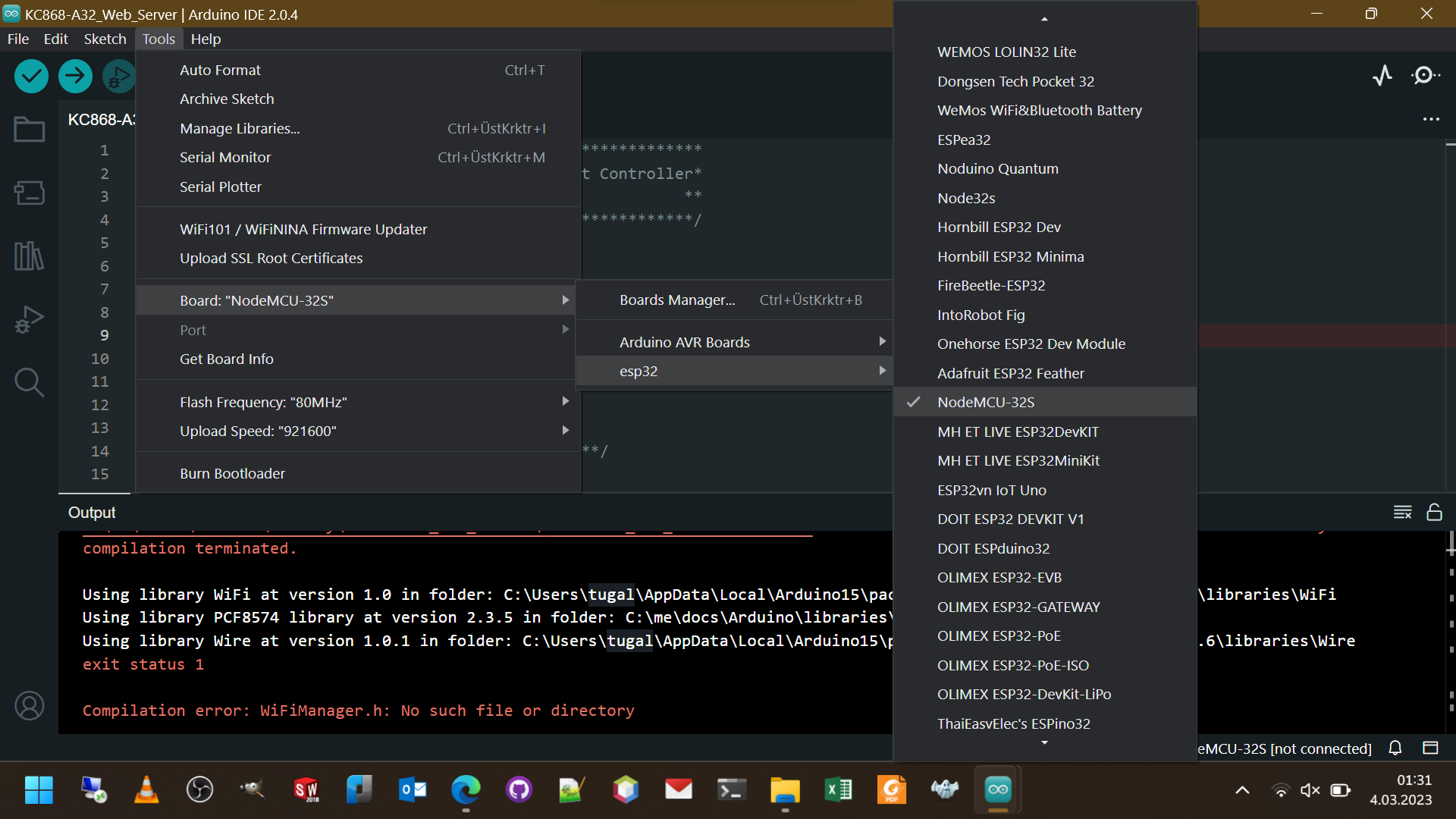This screenshot has width=1456, height=819.
Task: Click the Upload arrow button
Action: click(75, 76)
